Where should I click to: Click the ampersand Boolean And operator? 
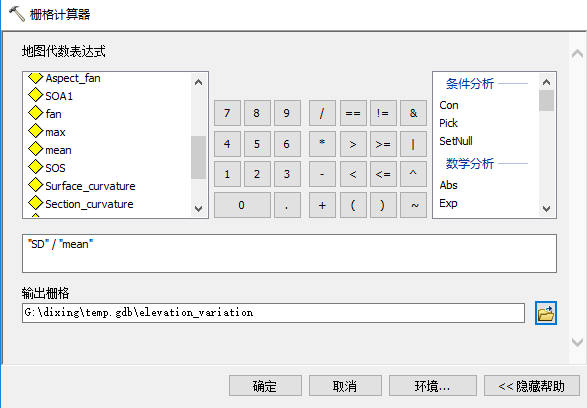413,113
